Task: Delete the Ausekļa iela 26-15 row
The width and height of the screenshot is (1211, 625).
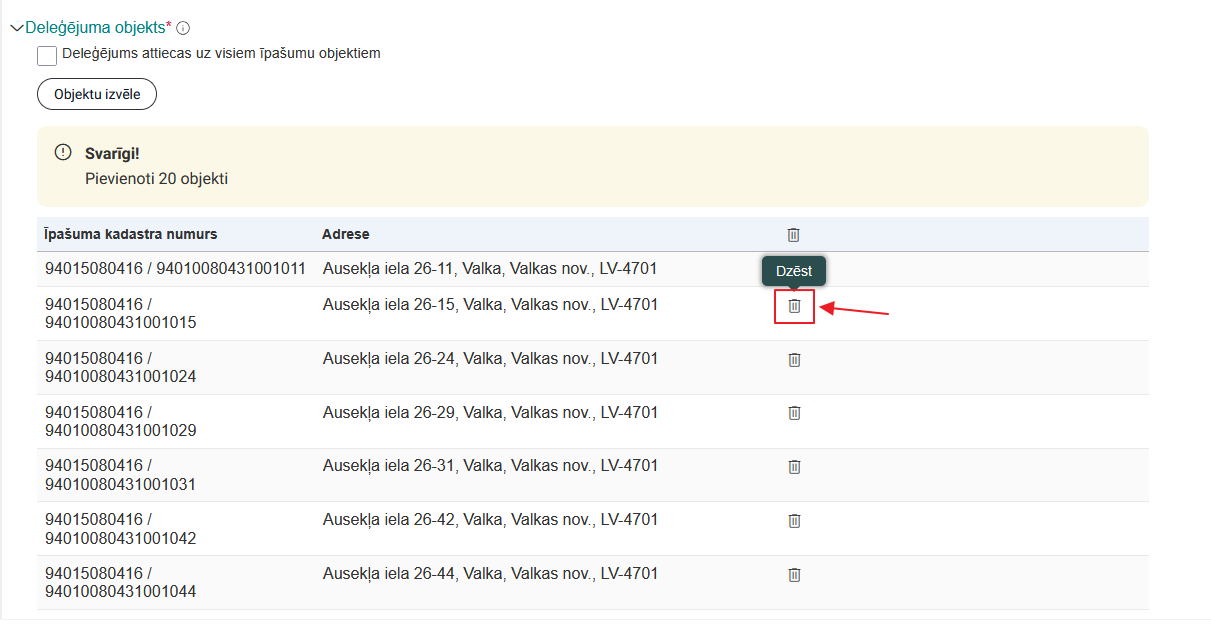Action: tap(794, 305)
